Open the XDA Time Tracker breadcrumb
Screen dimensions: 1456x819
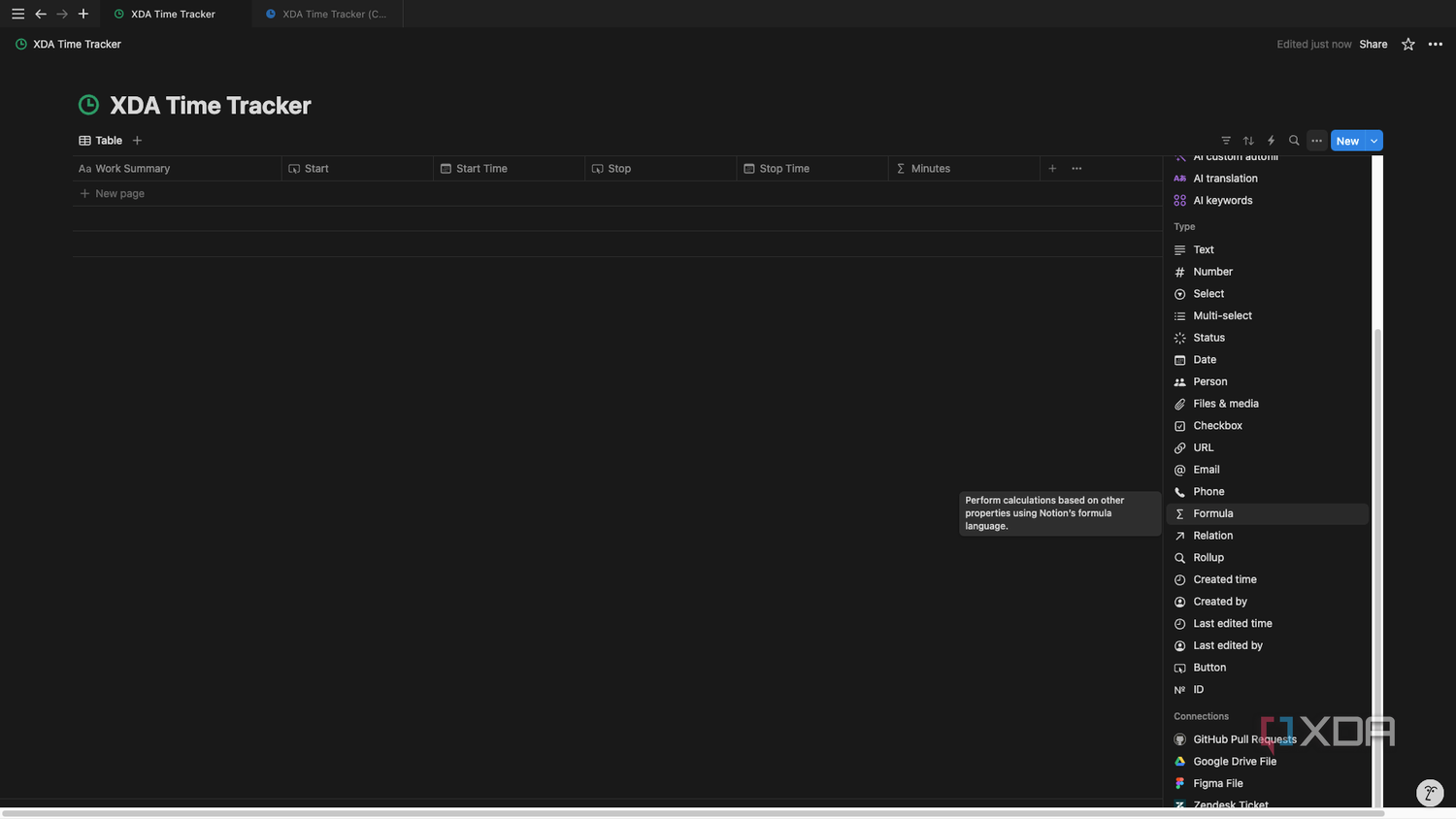68,45
